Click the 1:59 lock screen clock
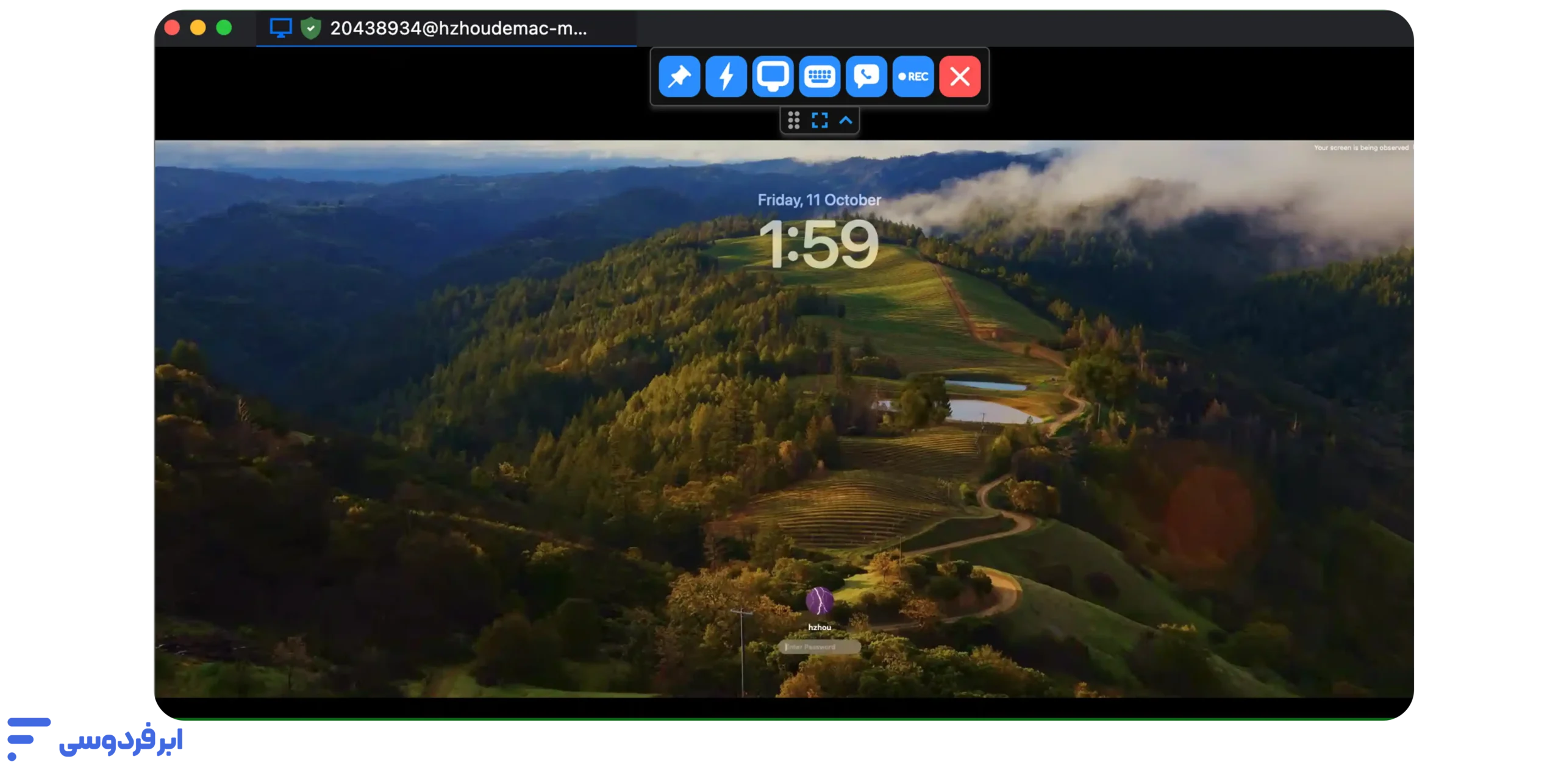The height and width of the screenshot is (784, 1561). coord(818,244)
